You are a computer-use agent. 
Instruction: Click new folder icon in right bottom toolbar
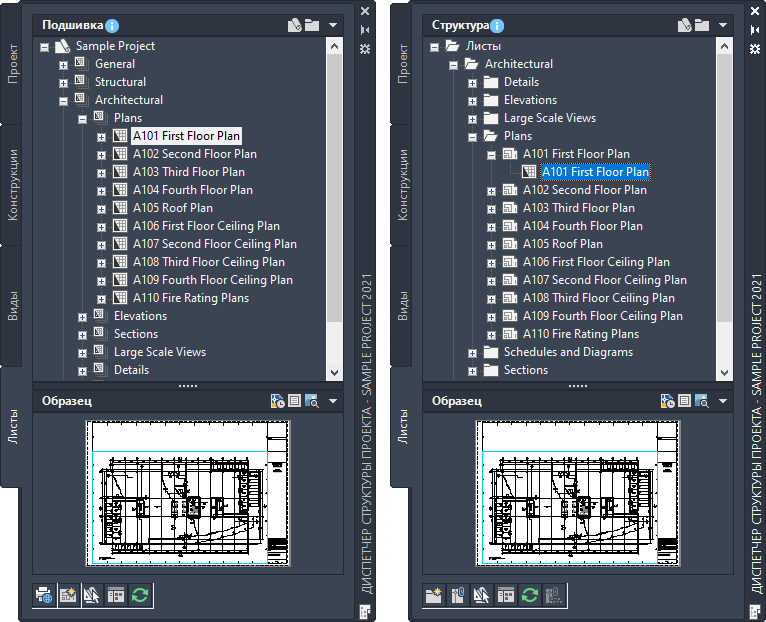coord(433,595)
